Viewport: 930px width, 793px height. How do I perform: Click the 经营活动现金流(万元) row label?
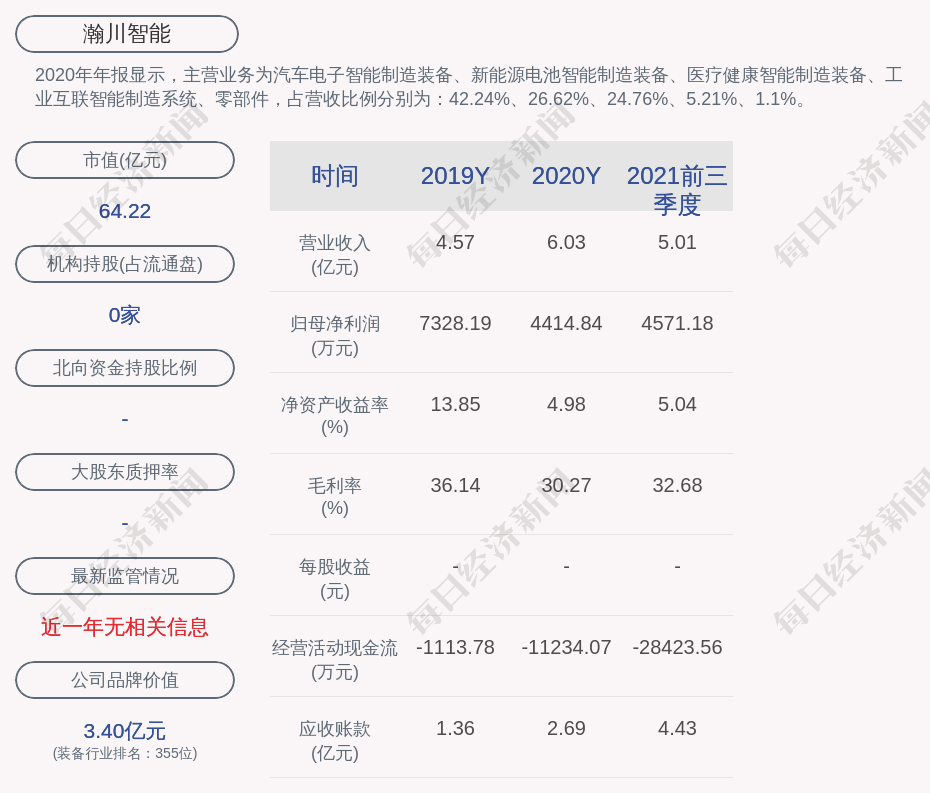tap(335, 660)
